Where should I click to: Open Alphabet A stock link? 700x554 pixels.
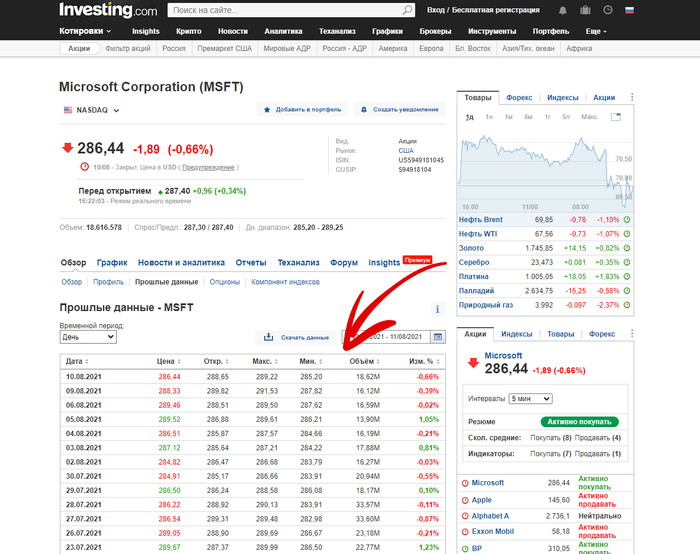(x=490, y=516)
